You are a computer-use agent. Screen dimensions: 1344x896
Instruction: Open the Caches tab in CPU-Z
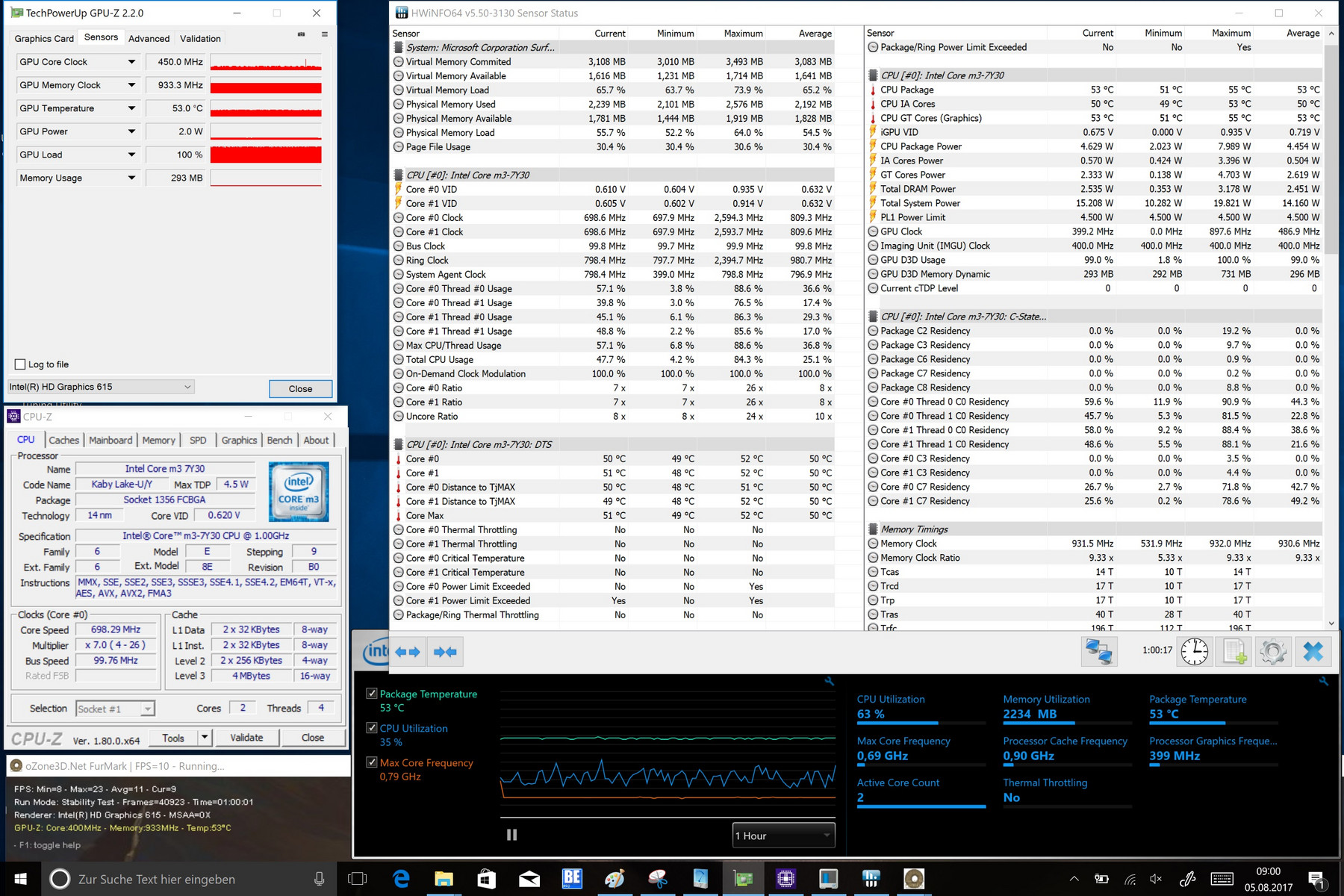coord(64,441)
